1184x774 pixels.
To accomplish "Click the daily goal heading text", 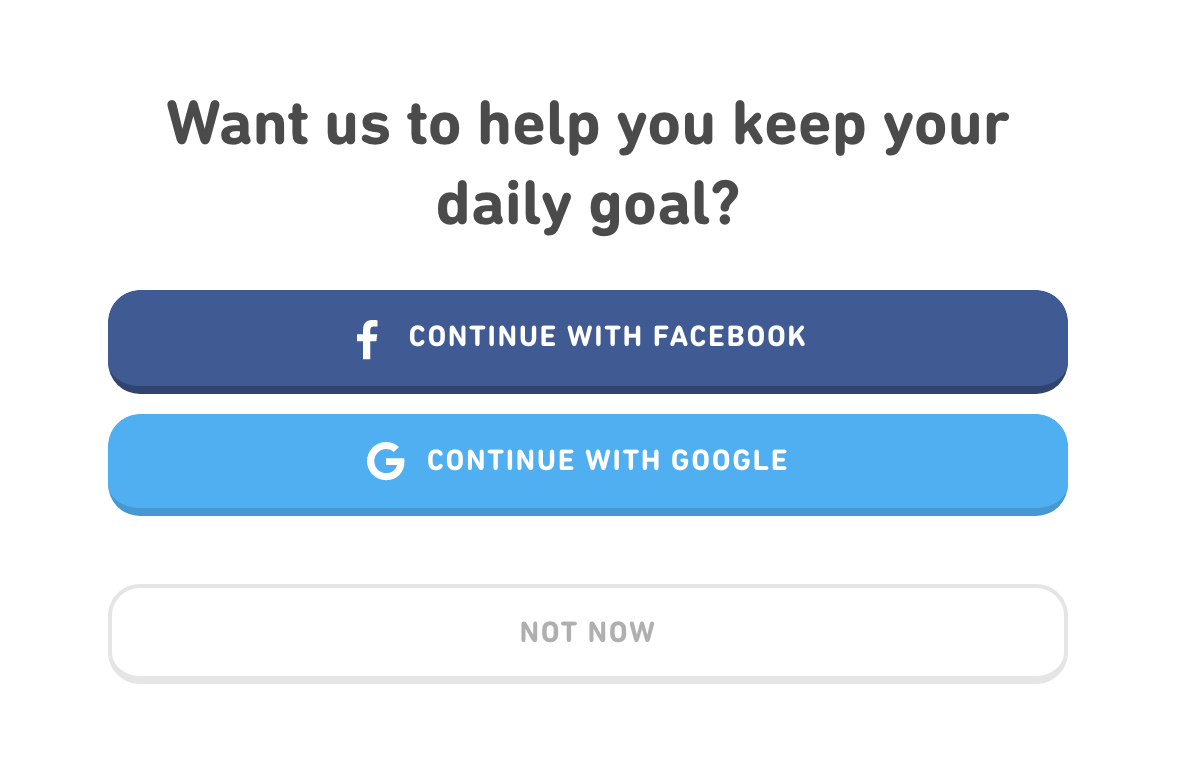I will coord(587,163).
